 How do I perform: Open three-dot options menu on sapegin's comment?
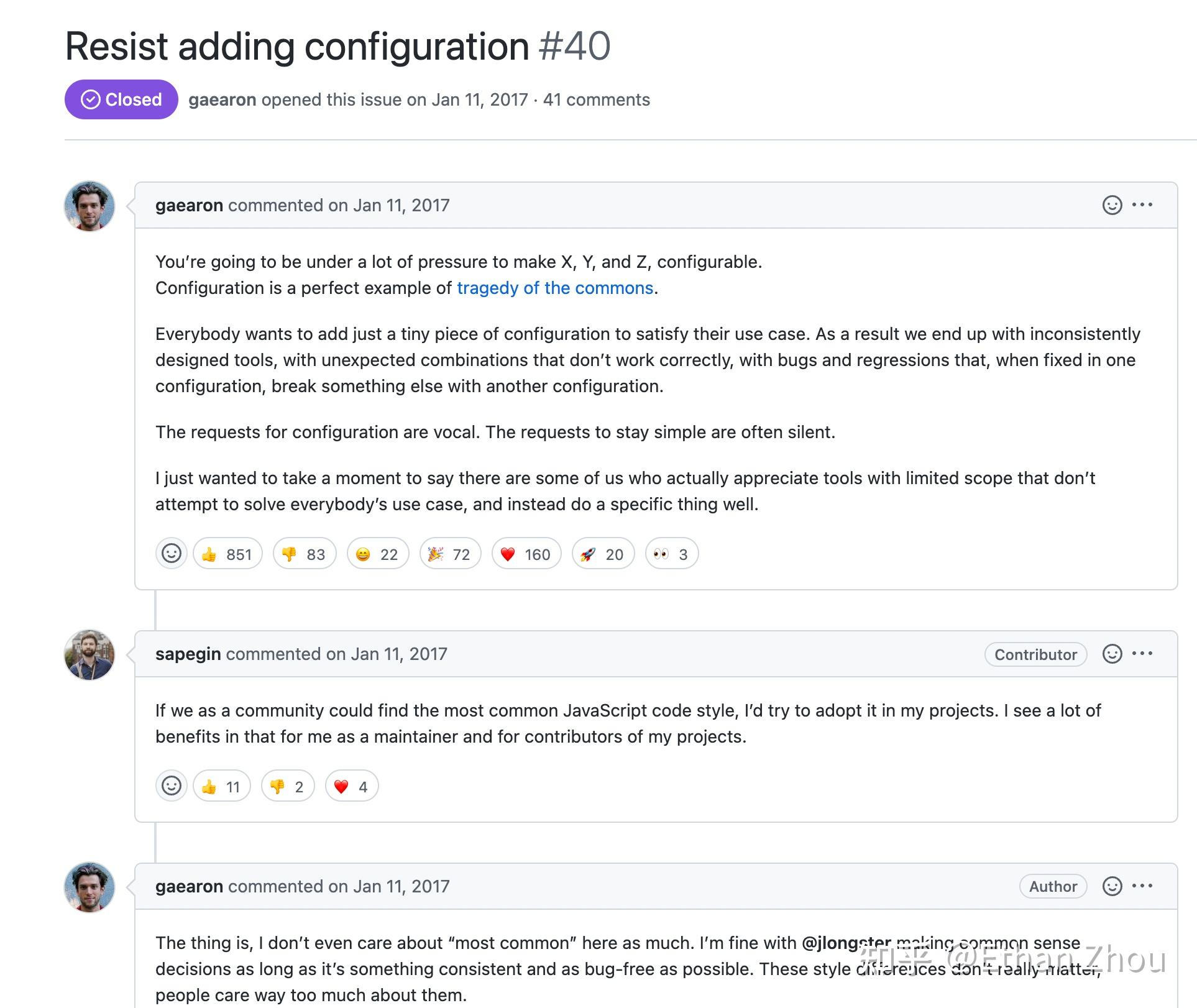coord(1142,653)
